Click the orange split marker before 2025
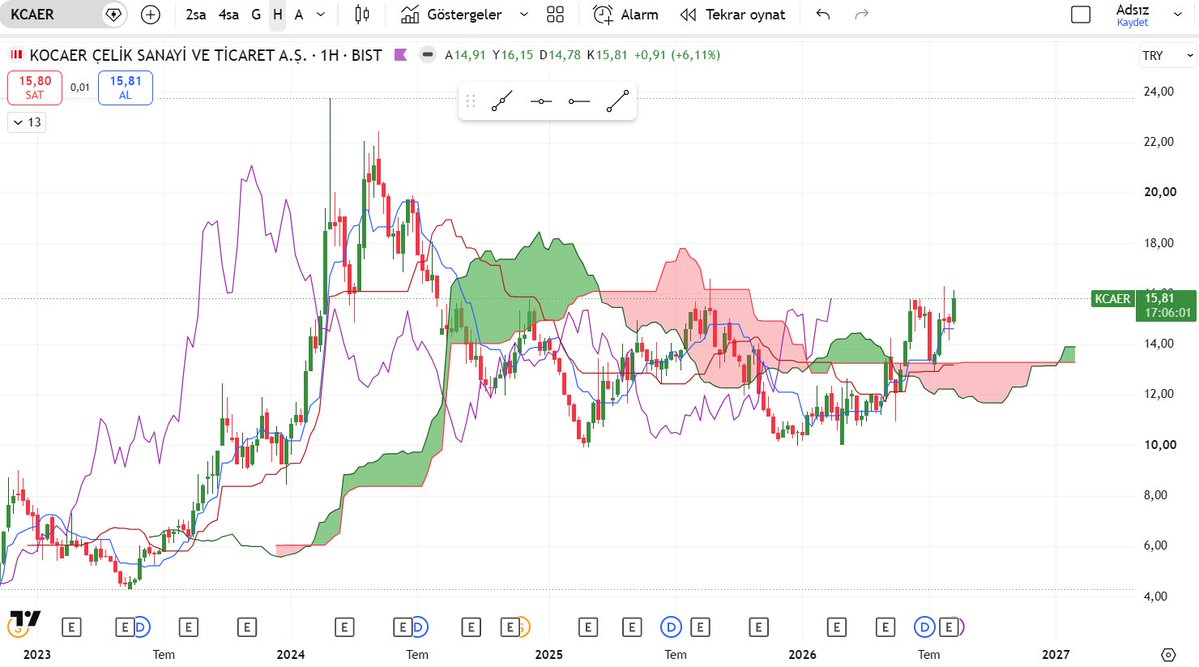The width and height of the screenshot is (1199, 667). 523,628
